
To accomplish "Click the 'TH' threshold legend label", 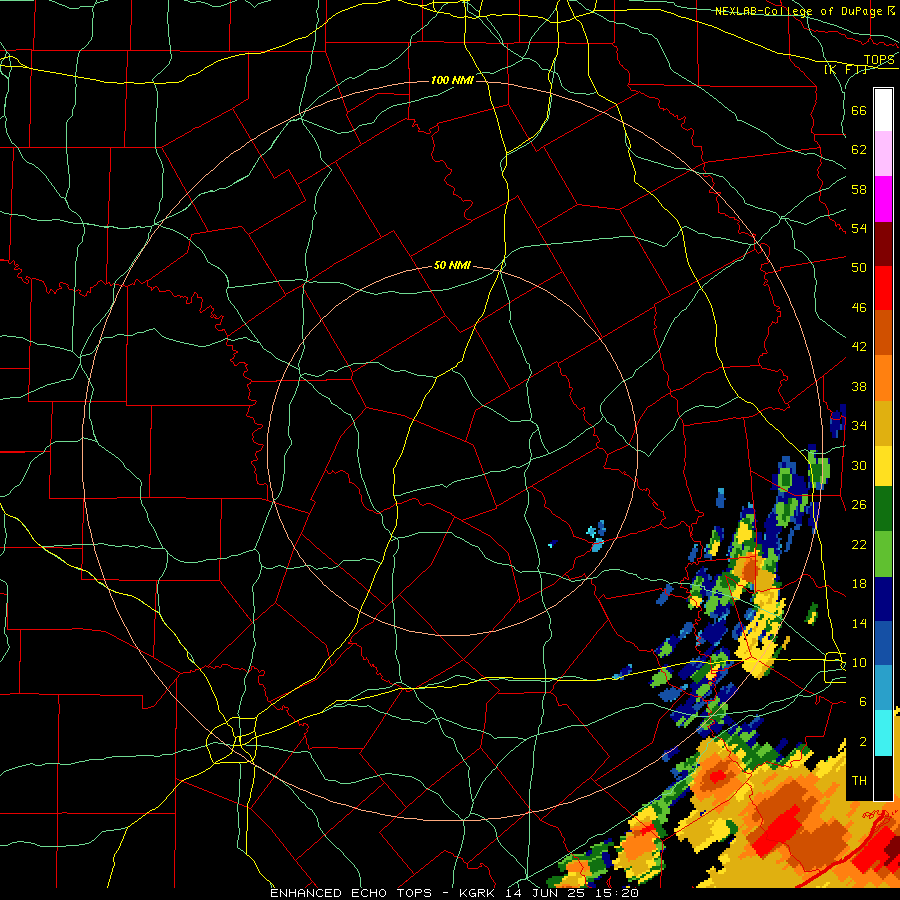I will (859, 781).
